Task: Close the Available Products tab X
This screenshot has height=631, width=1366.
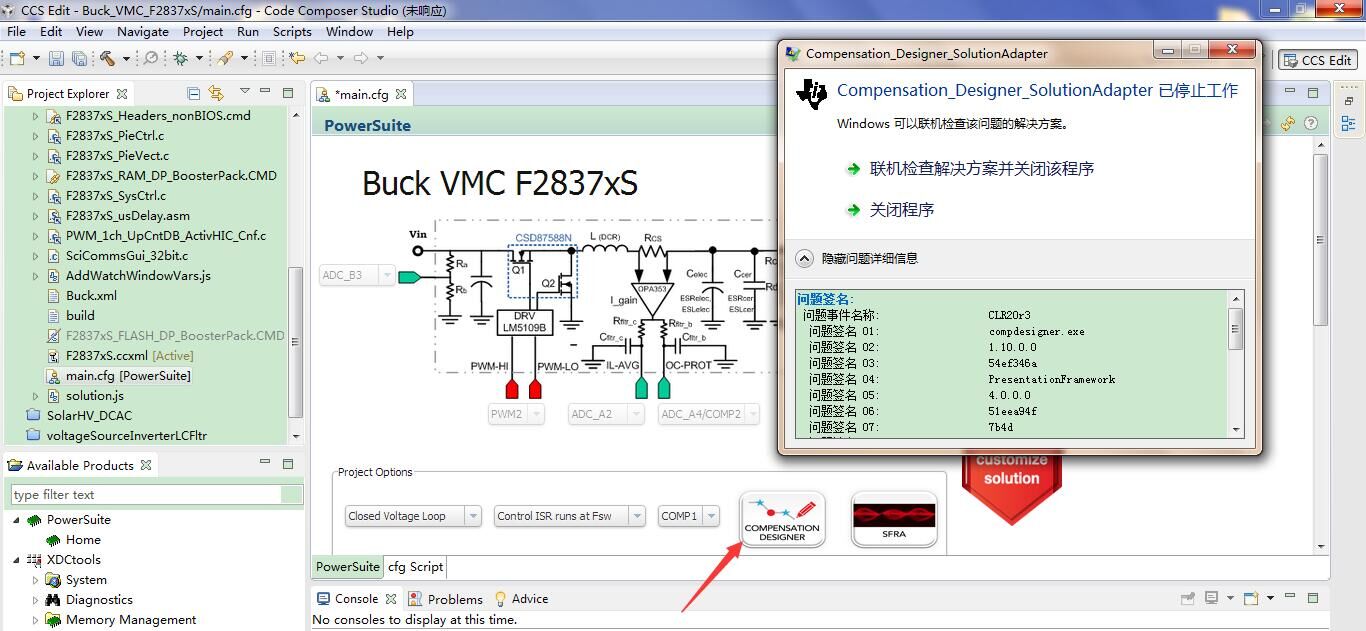Action: coord(146,465)
